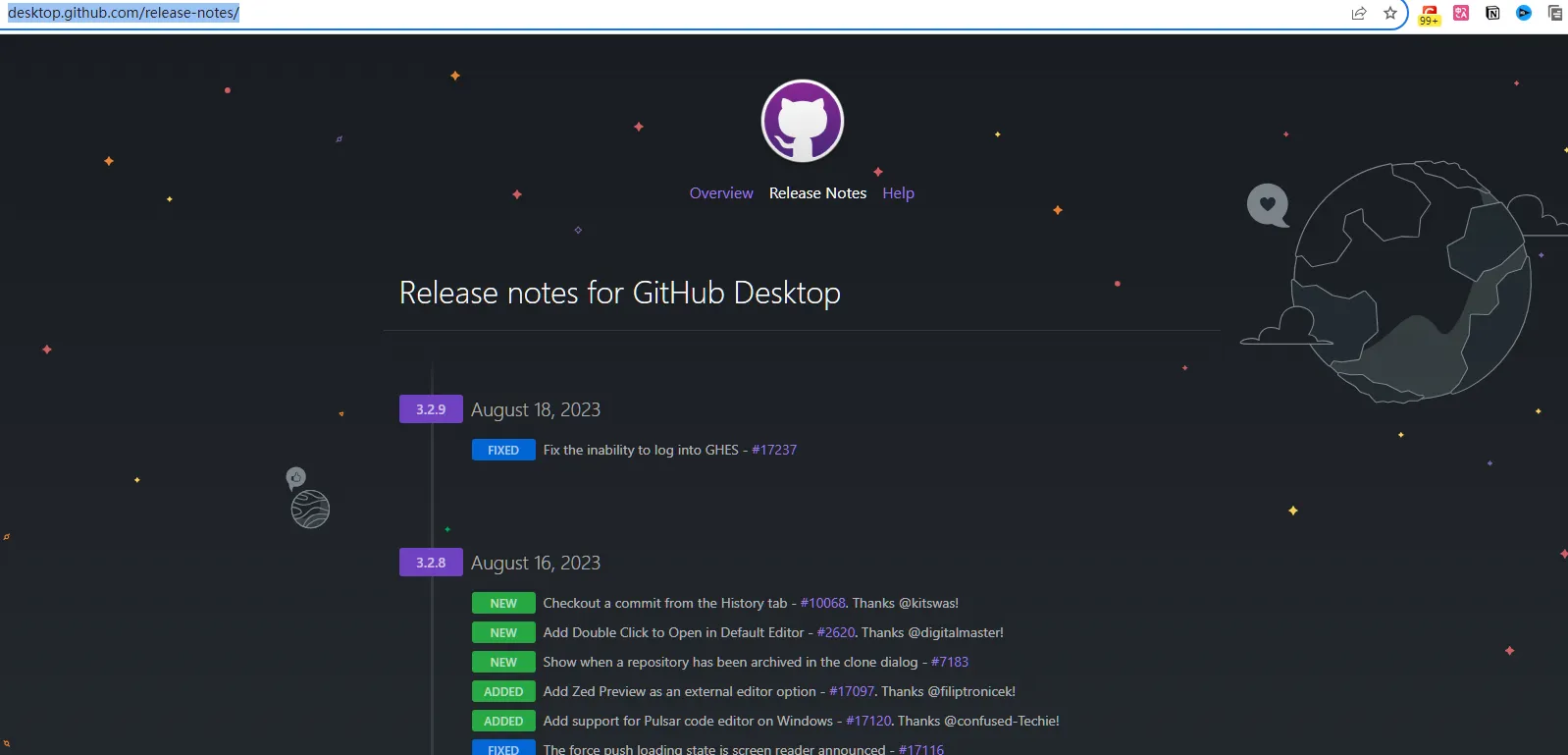
Task: Click the ADDED label on the Zed Preview row
Action: 503,691
